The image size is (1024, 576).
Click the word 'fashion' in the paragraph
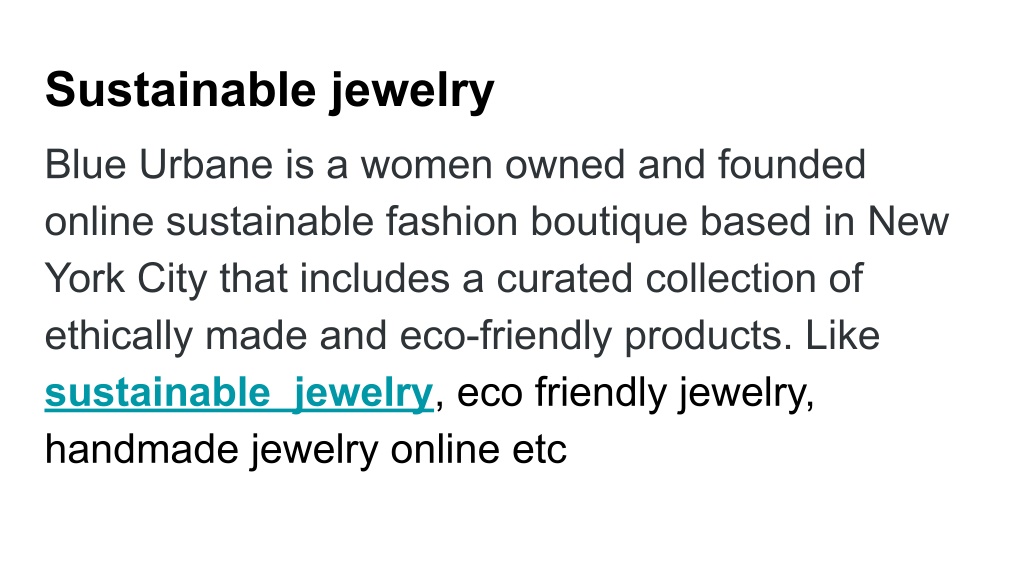click(x=451, y=222)
